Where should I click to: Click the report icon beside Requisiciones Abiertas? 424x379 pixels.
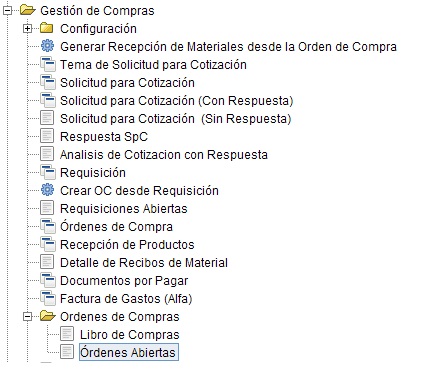coord(47,208)
